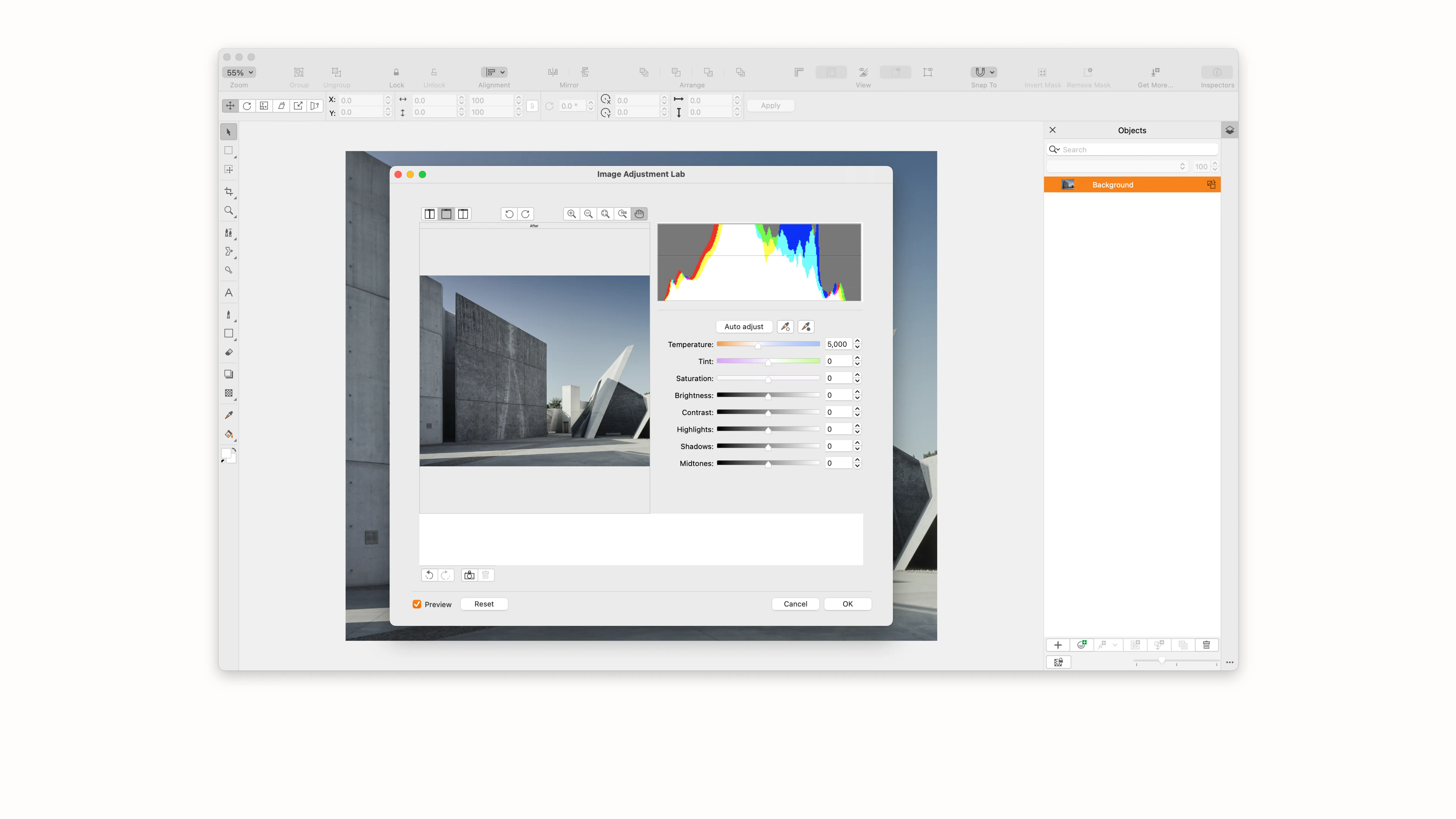The width and height of the screenshot is (1456, 819).
Task: Select the Rectangle tool
Action: 228,333
